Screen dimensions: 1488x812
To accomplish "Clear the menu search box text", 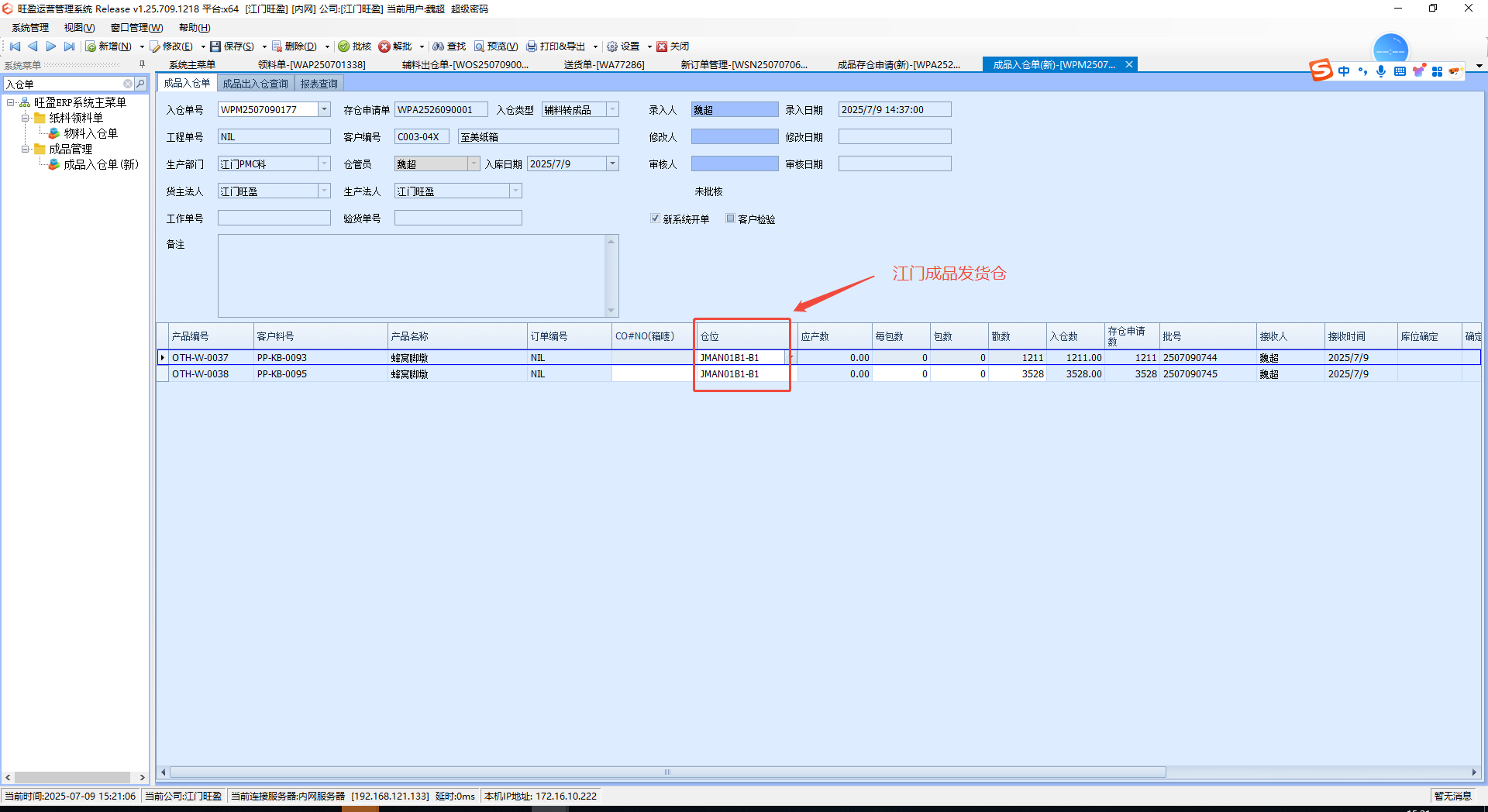I will pyautogui.click(x=128, y=84).
